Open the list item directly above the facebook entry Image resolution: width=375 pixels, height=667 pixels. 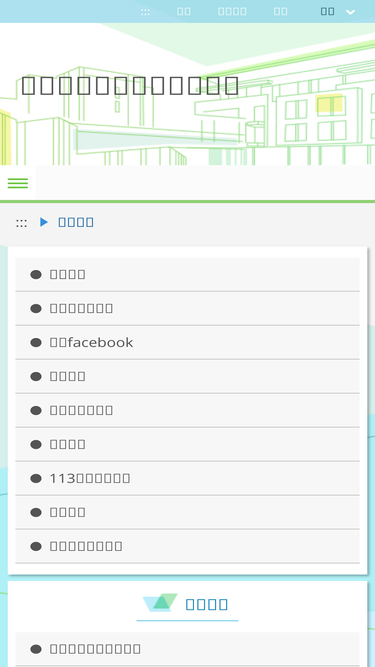click(188, 308)
